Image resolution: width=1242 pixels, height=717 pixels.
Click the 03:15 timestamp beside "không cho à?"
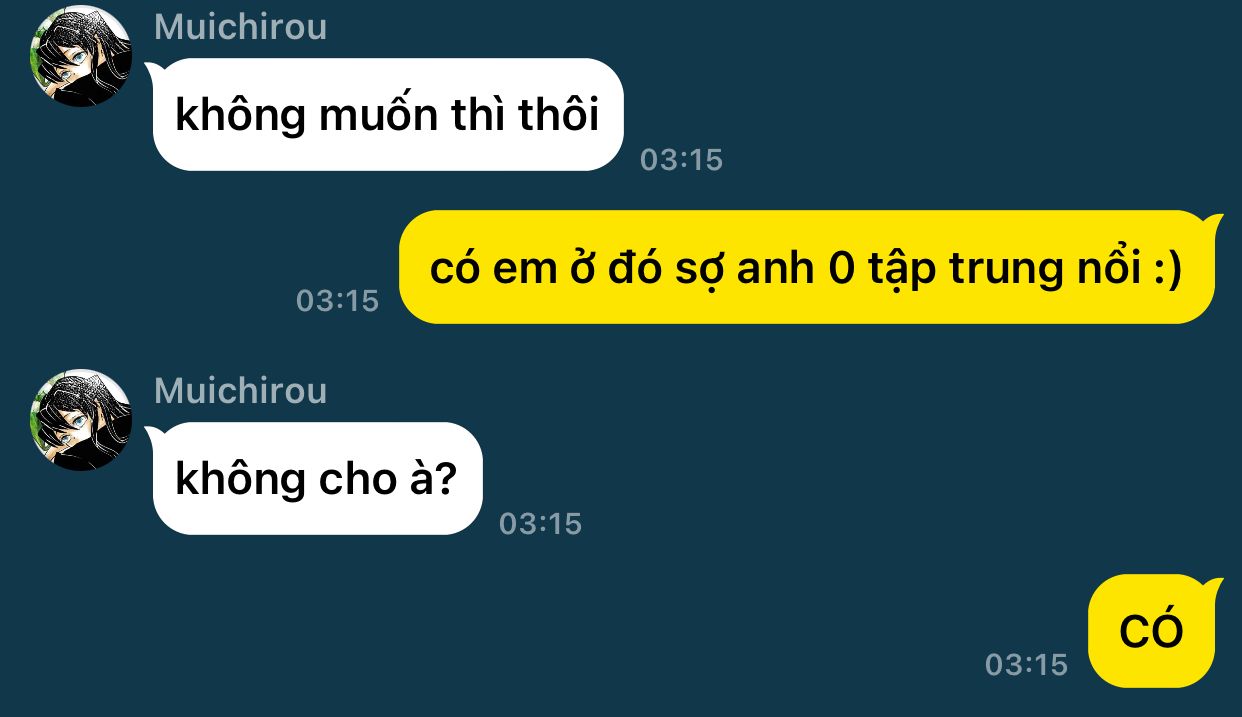[x=540, y=524]
